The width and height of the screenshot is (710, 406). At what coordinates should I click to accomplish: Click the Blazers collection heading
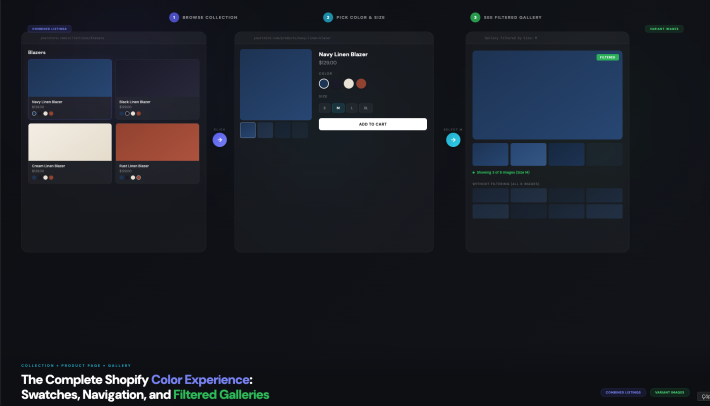pyautogui.click(x=37, y=53)
